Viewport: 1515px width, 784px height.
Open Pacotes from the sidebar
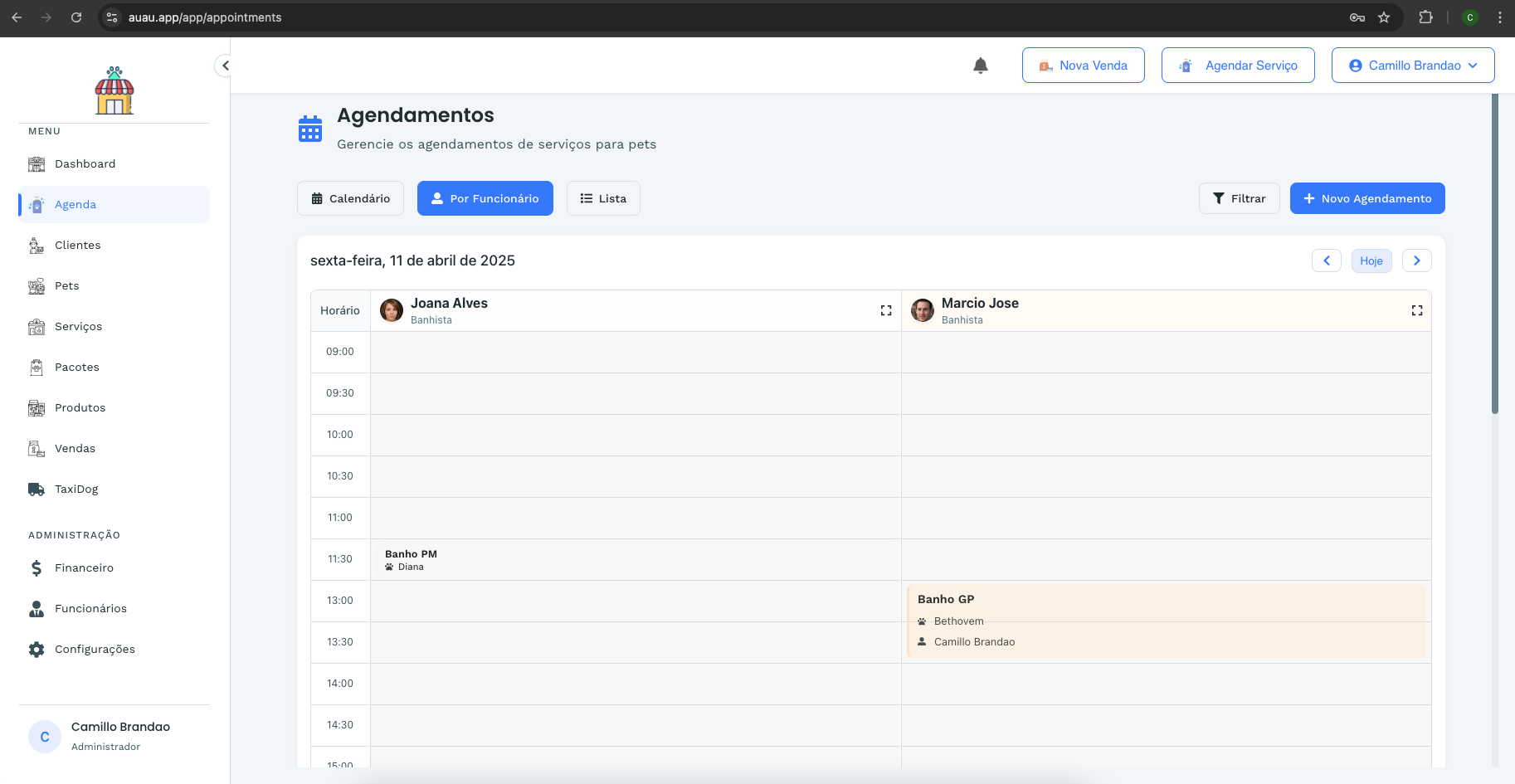click(114, 368)
